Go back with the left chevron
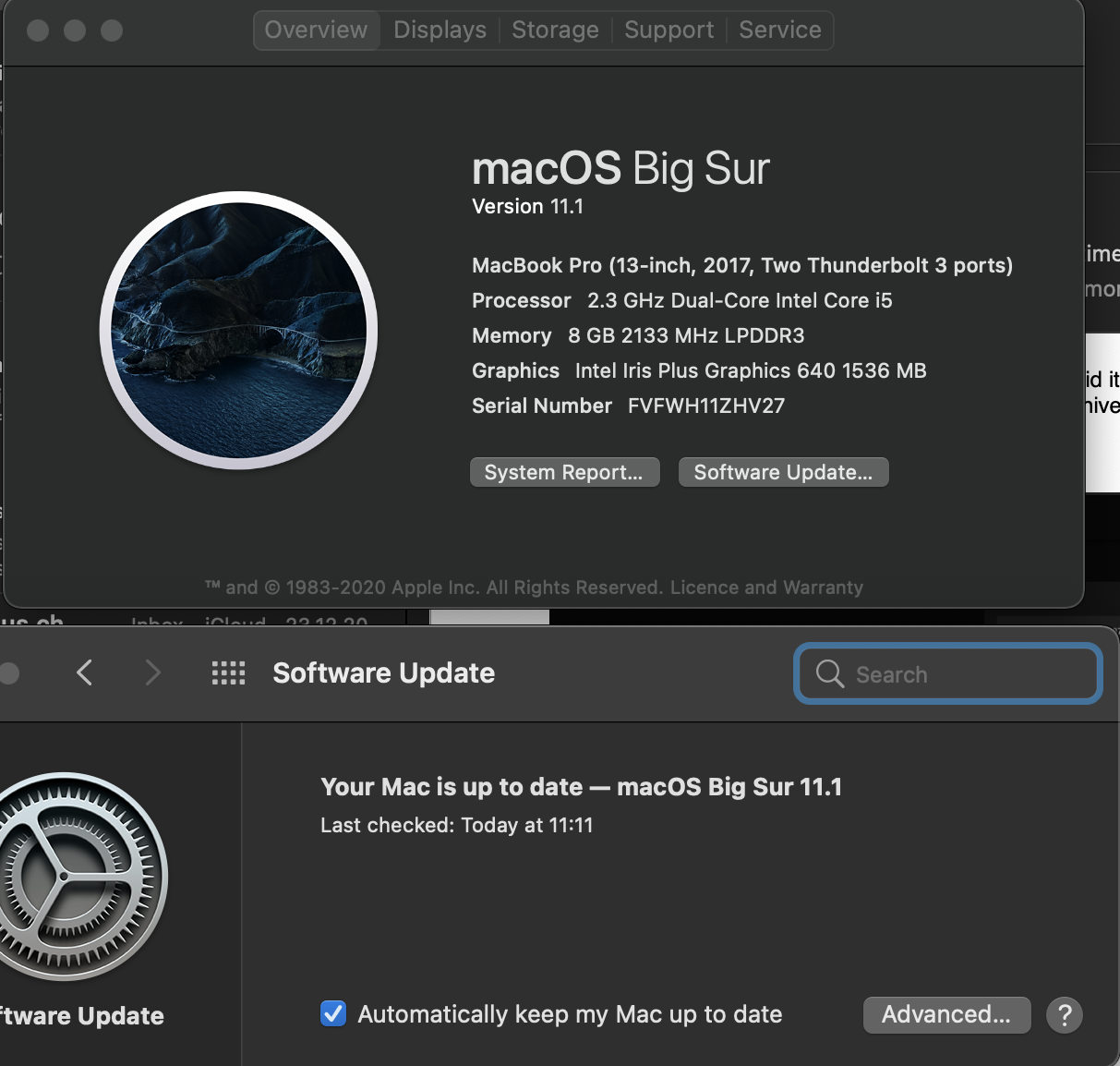 tap(84, 672)
